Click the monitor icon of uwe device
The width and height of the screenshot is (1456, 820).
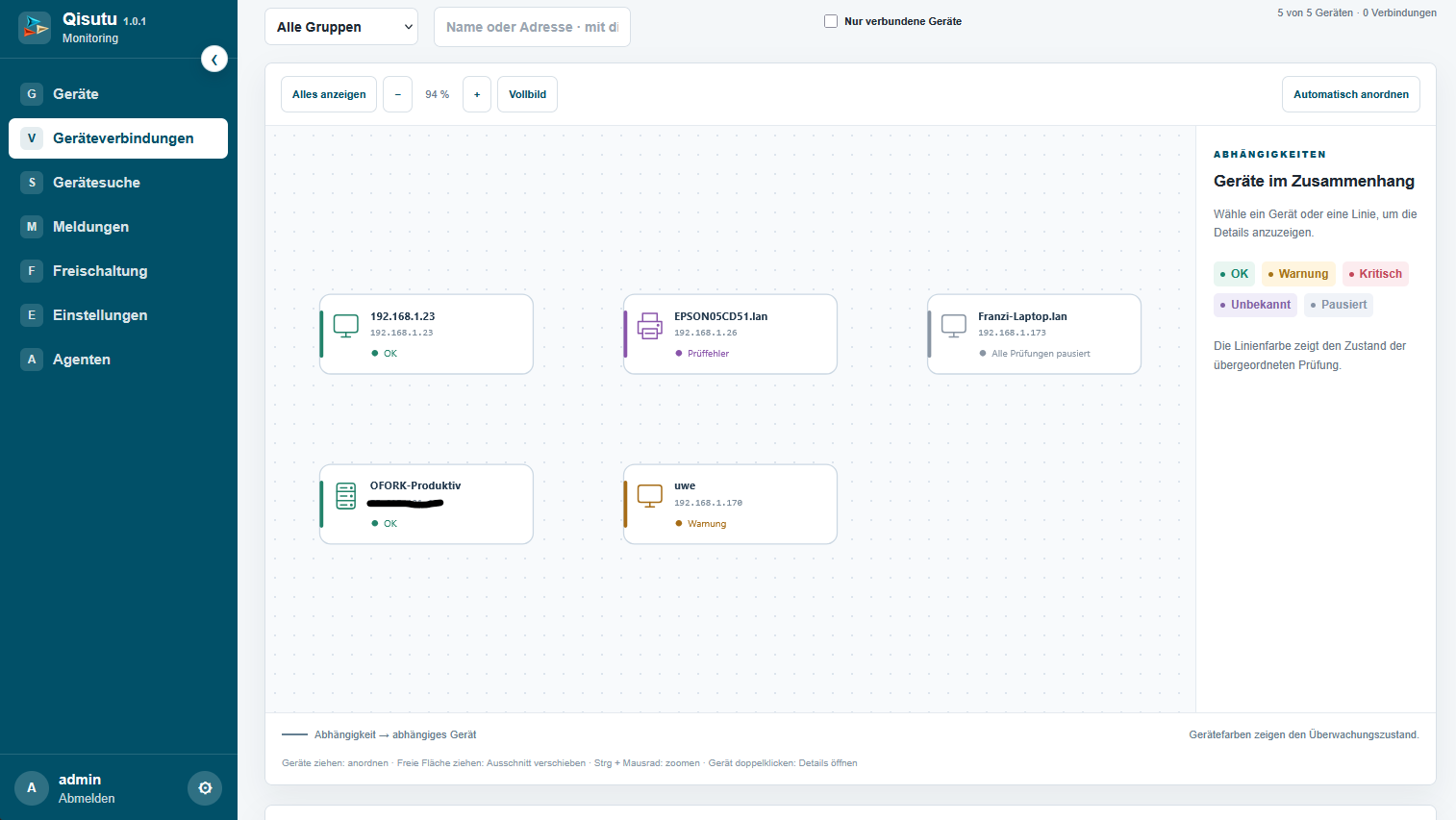click(x=650, y=496)
